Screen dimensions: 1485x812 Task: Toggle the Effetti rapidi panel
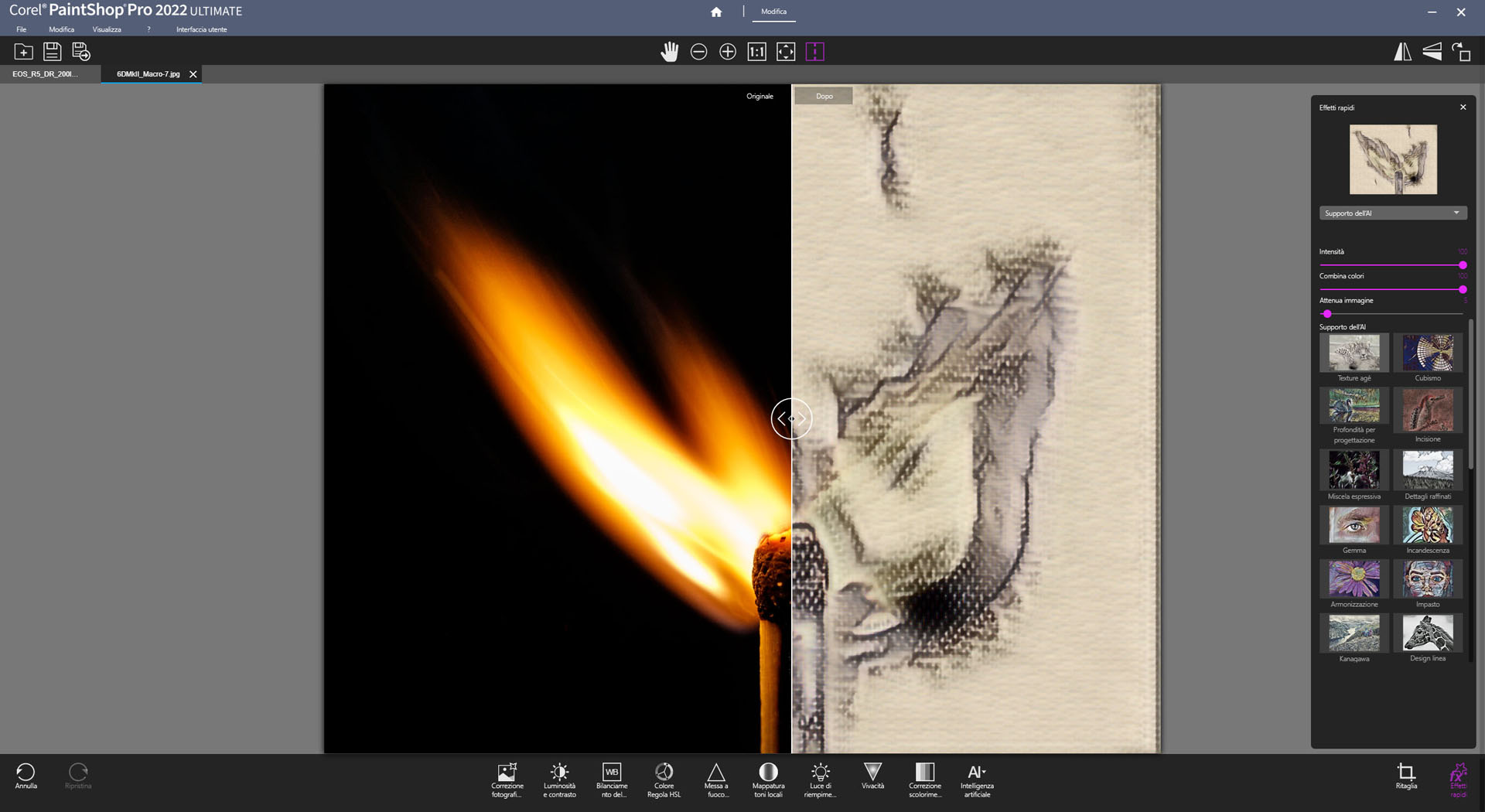pyautogui.click(x=1458, y=780)
